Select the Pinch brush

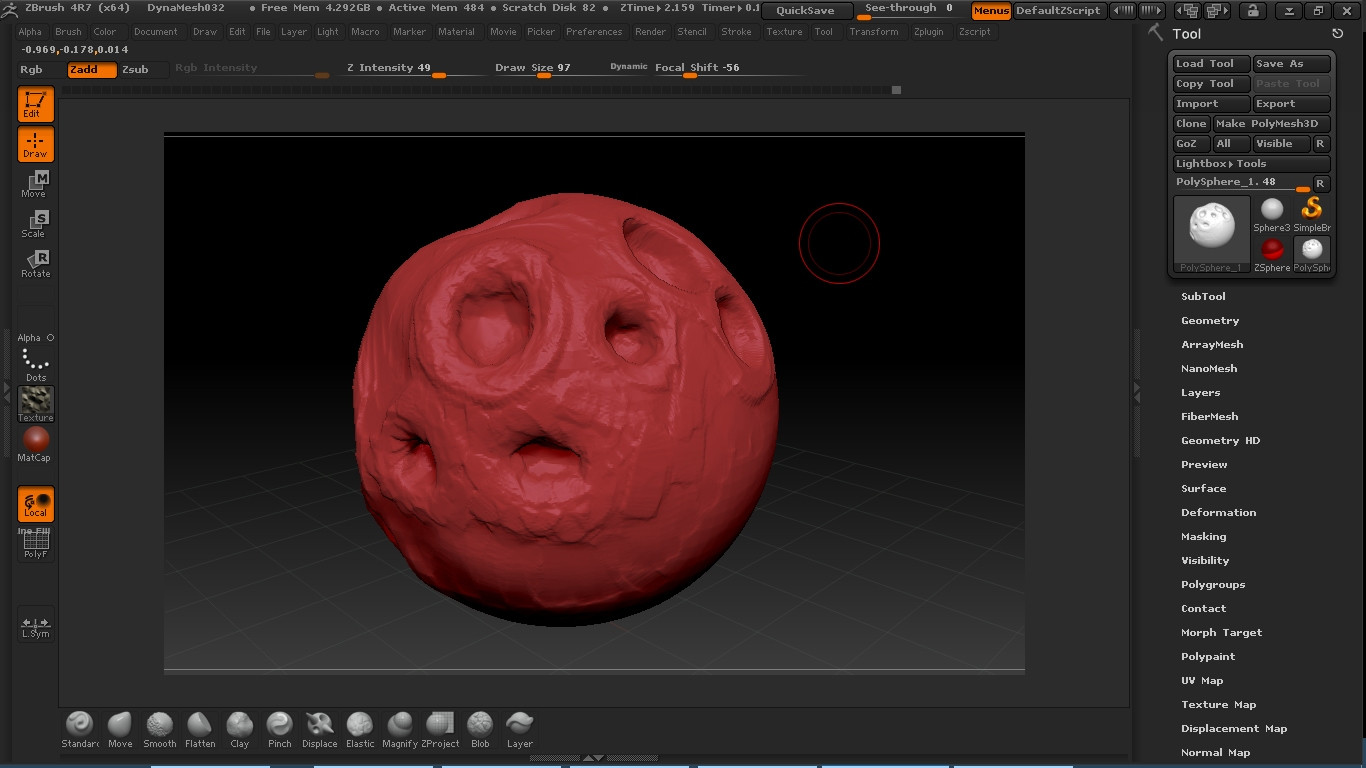coord(280,729)
